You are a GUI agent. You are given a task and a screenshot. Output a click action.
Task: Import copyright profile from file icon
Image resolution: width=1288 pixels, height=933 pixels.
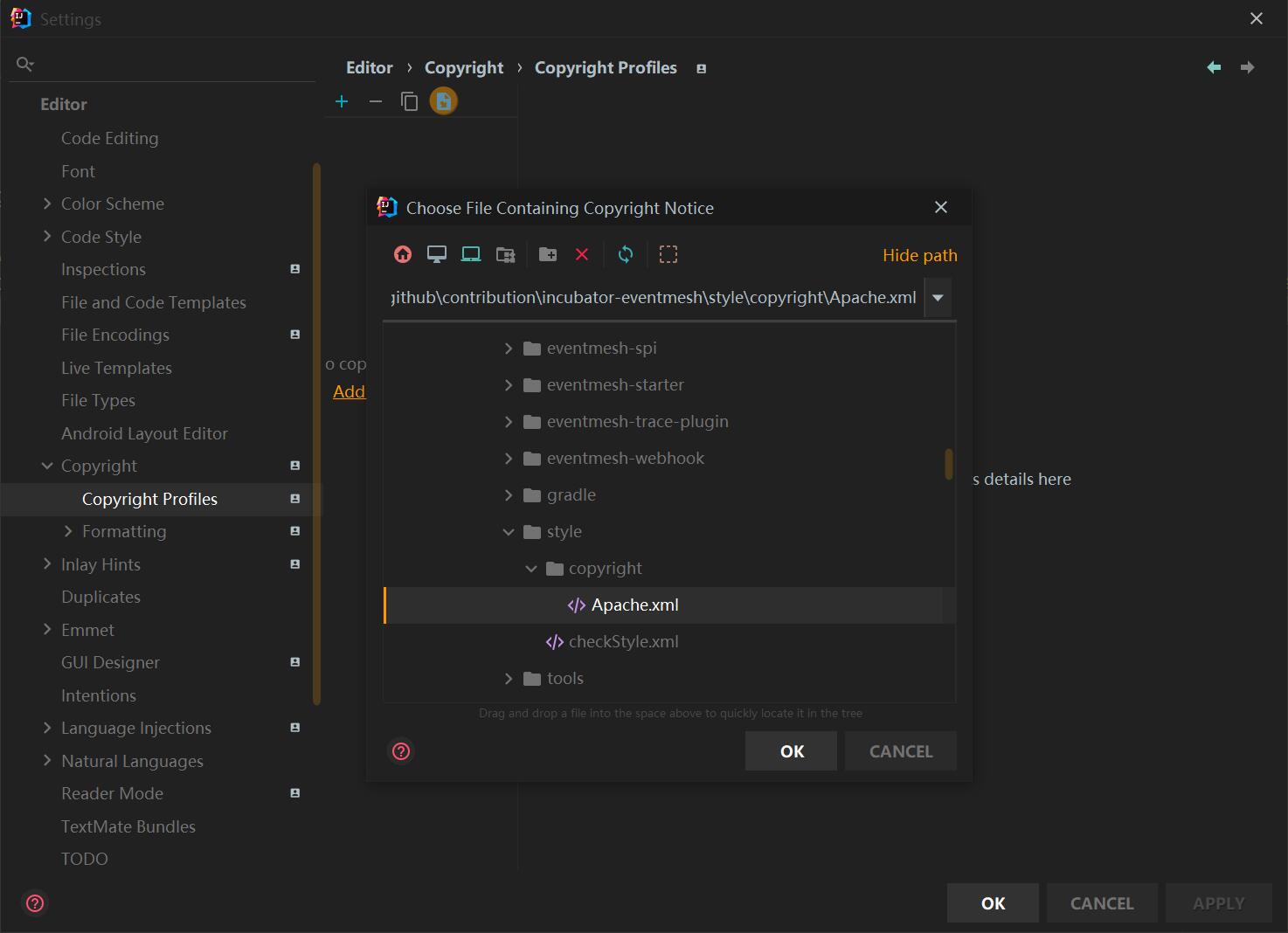(x=444, y=101)
